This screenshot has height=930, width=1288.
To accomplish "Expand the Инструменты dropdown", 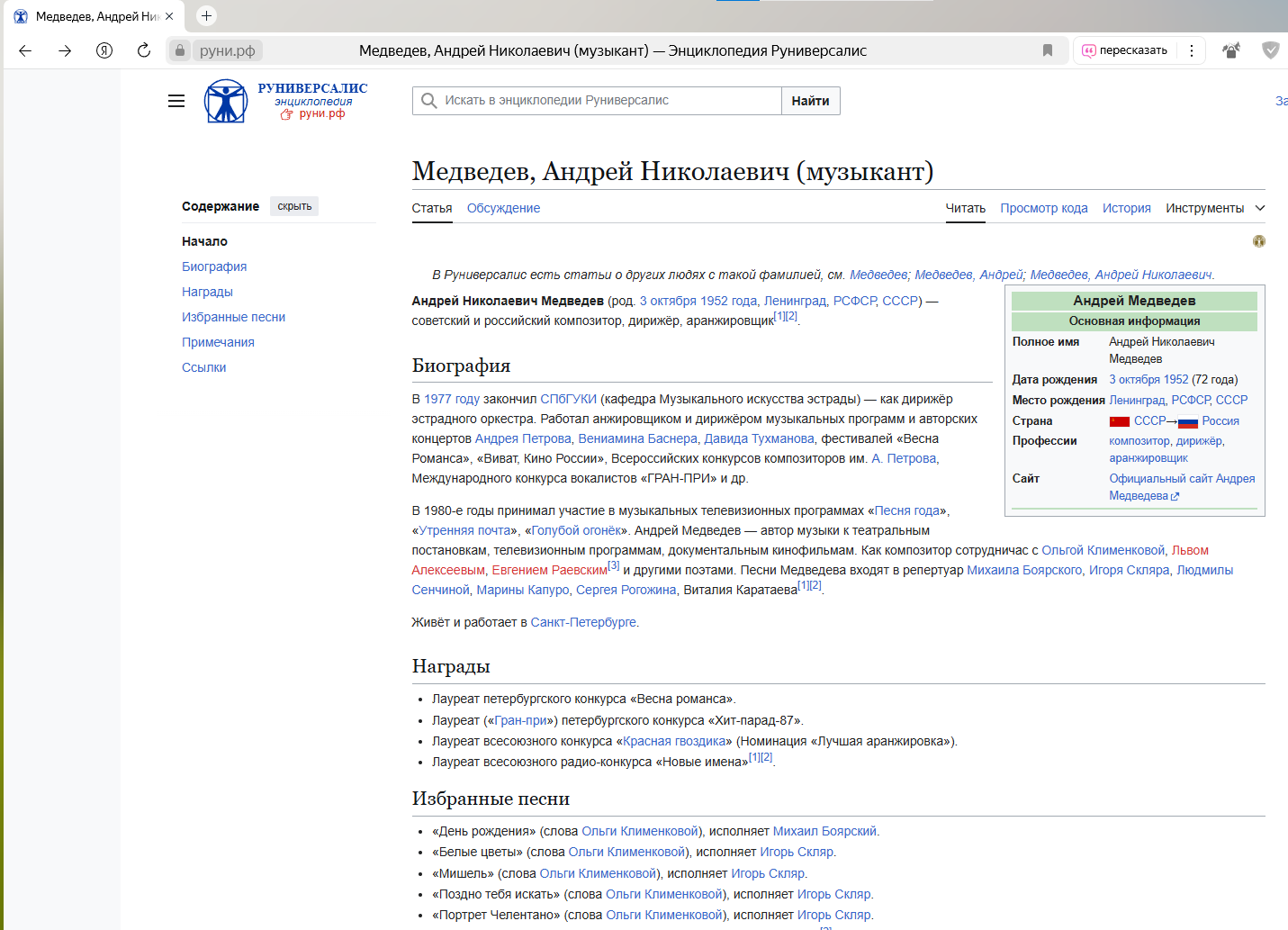I will (1215, 208).
